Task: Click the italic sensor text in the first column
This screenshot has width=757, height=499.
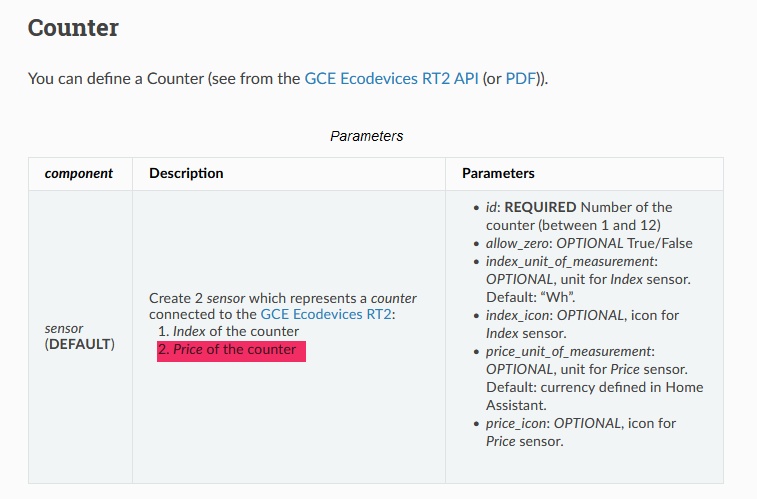Action: 62,328
